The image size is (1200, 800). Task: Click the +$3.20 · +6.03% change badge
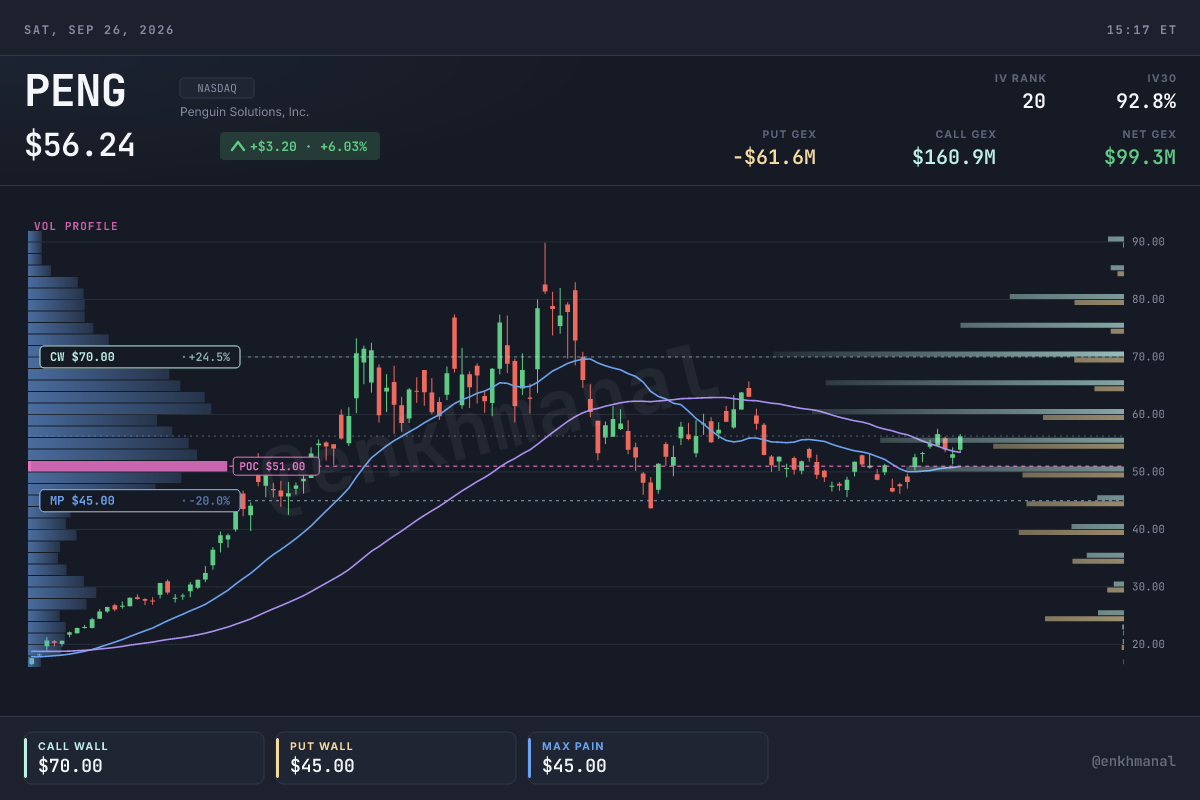point(300,146)
